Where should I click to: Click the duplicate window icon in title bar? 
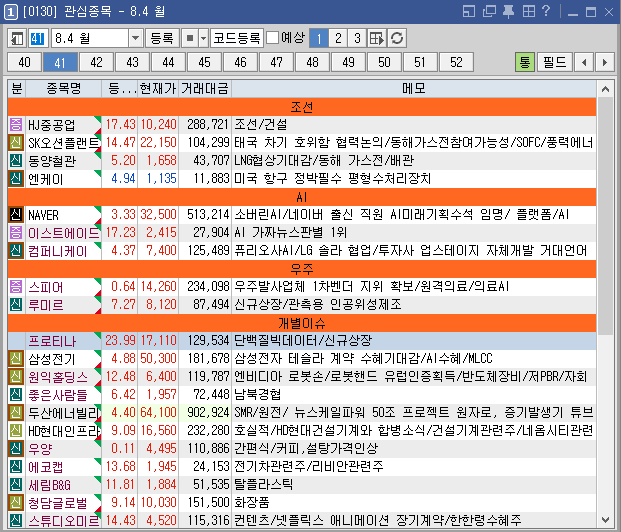(x=489, y=11)
